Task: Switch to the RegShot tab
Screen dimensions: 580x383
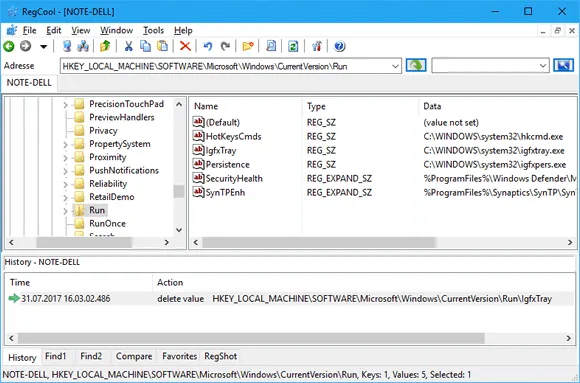Action: pos(220,356)
